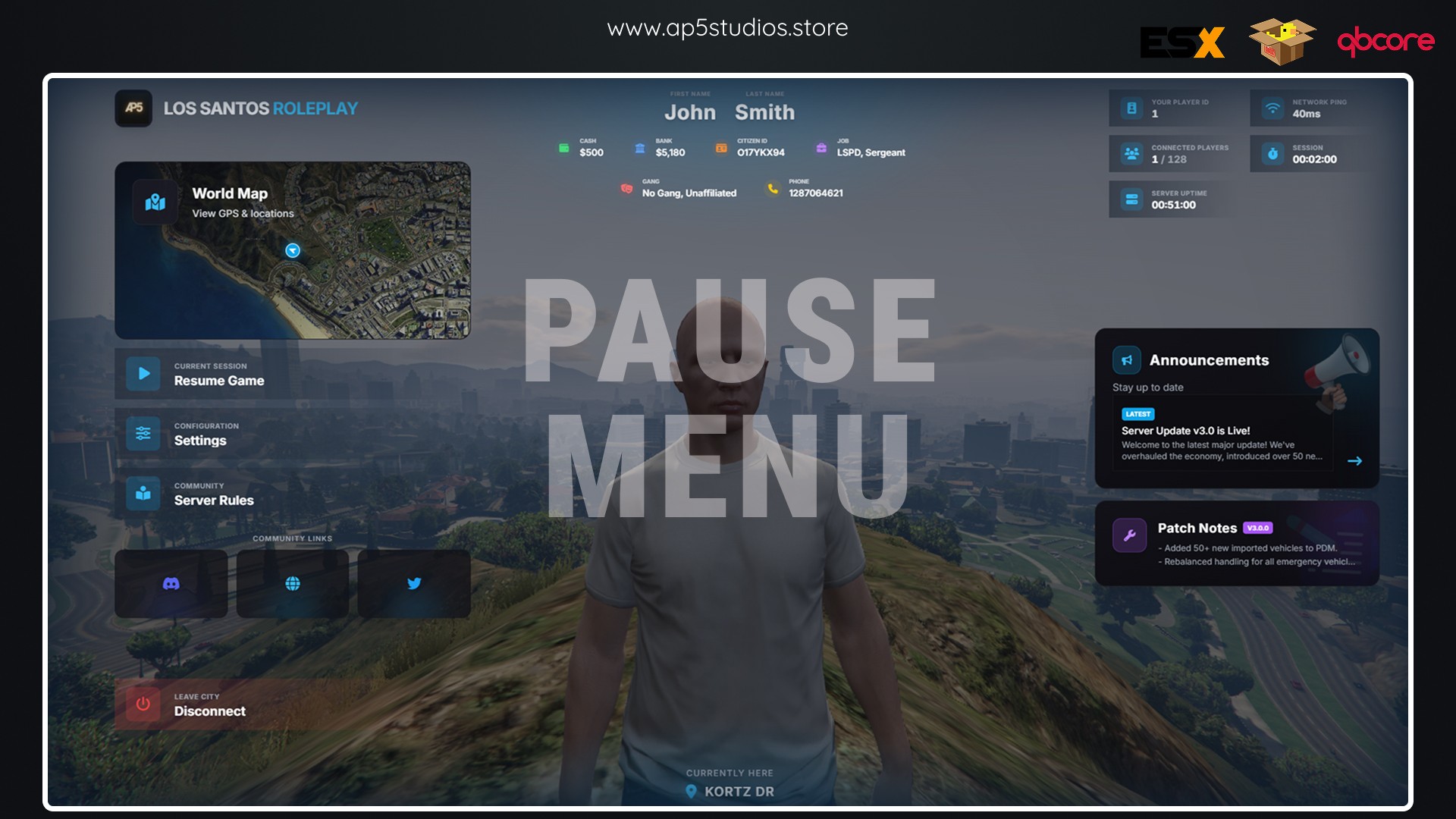The width and height of the screenshot is (1456, 819).
Task: Click the KORTZ DR location label
Action: (x=739, y=792)
